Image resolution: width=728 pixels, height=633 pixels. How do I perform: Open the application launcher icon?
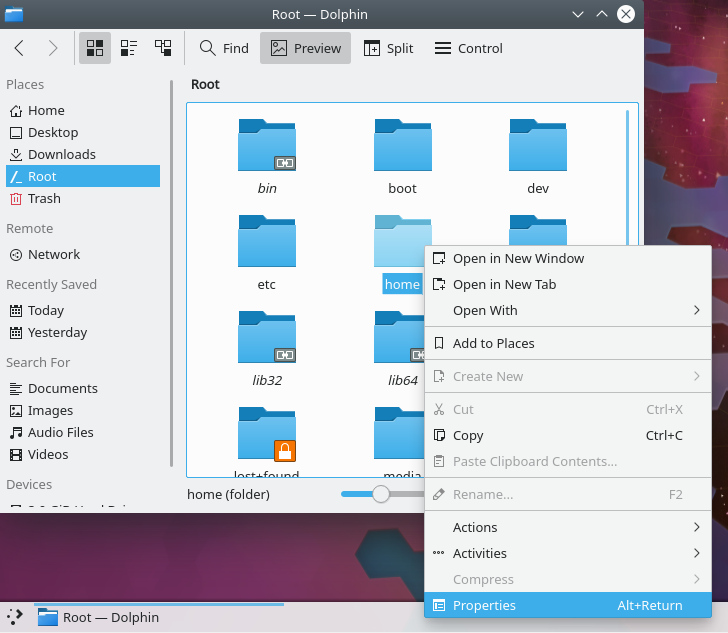pyautogui.click(x=14, y=617)
